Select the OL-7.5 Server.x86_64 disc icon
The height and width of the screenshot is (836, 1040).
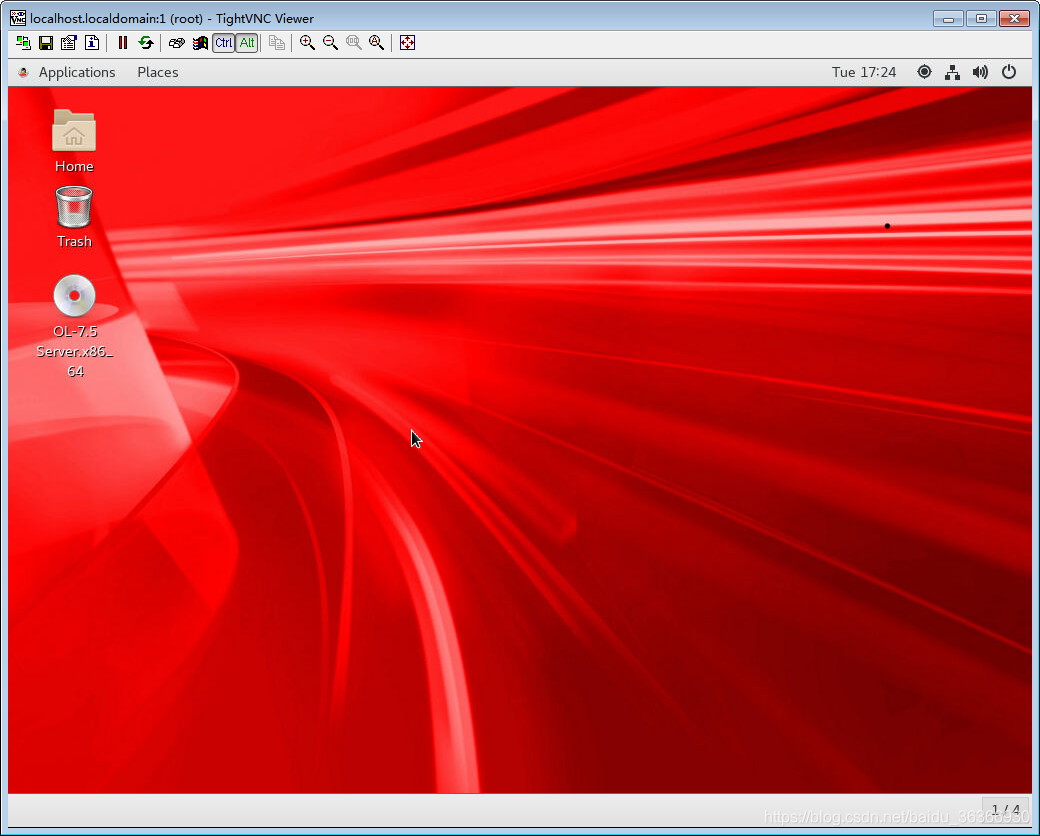(x=74, y=326)
